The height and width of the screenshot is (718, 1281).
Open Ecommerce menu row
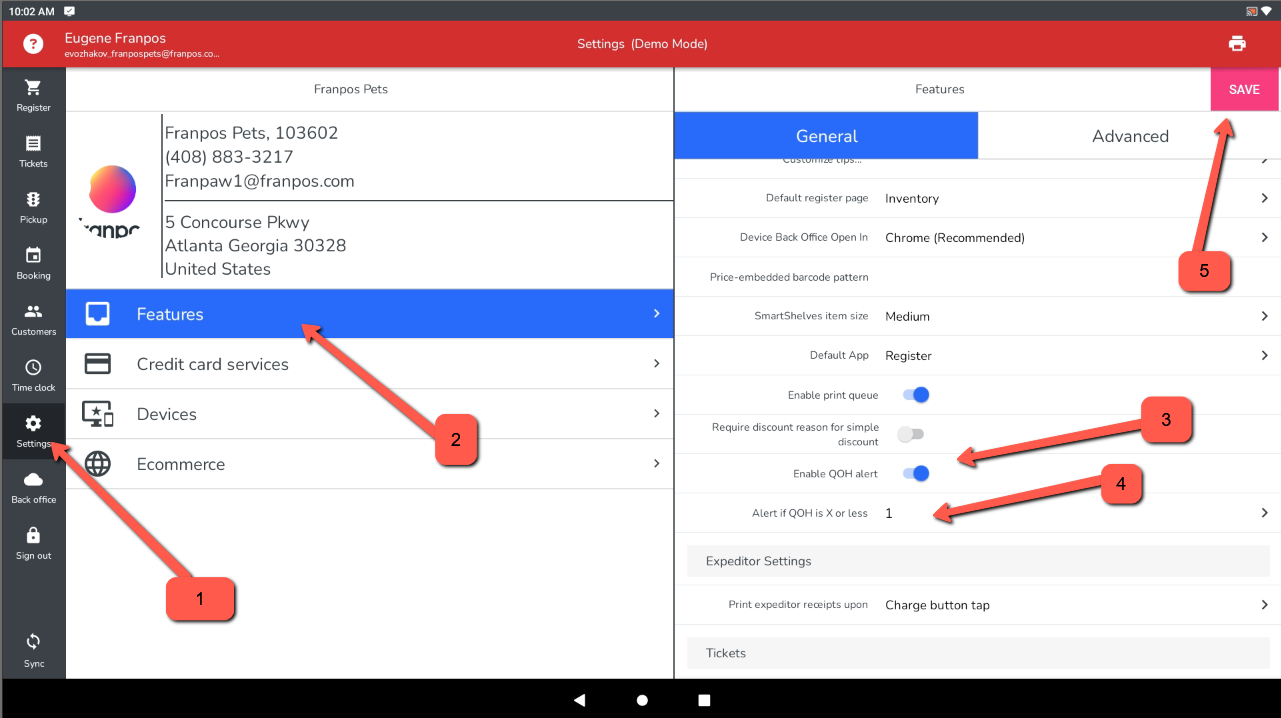[x=370, y=464]
